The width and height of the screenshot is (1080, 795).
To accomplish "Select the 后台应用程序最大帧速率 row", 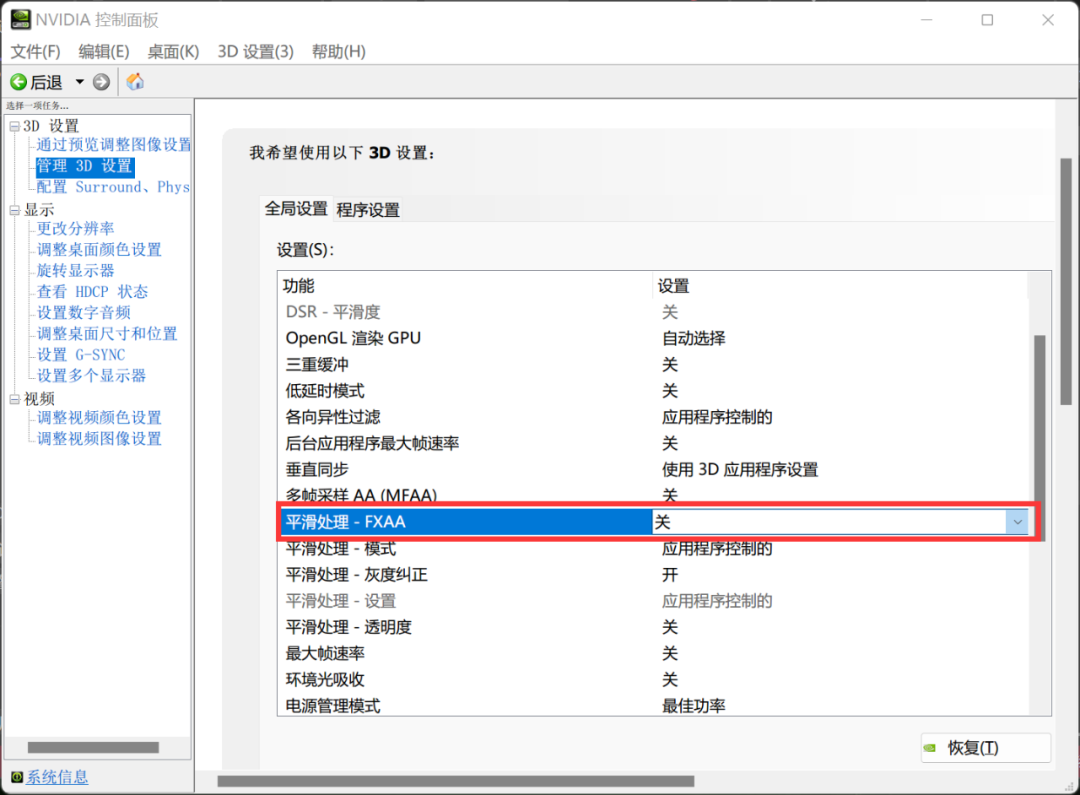I will coord(654,443).
